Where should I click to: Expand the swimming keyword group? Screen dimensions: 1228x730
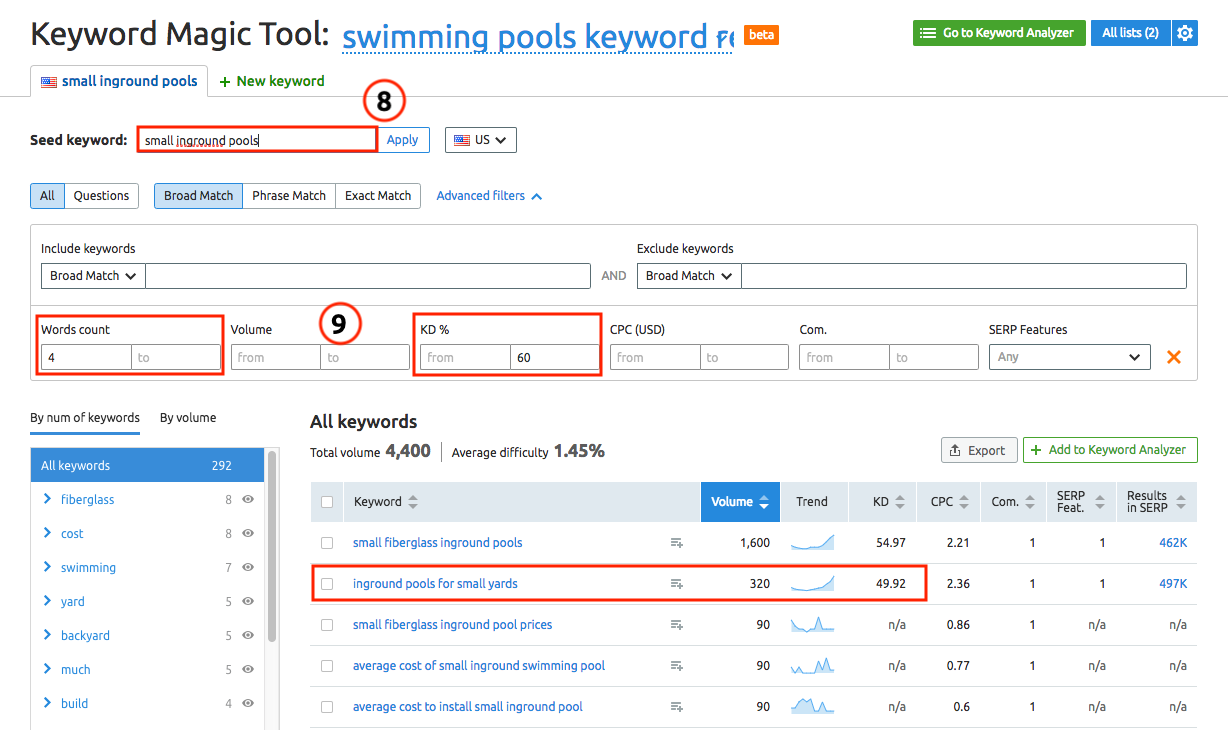pyautogui.click(x=48, y=568)
